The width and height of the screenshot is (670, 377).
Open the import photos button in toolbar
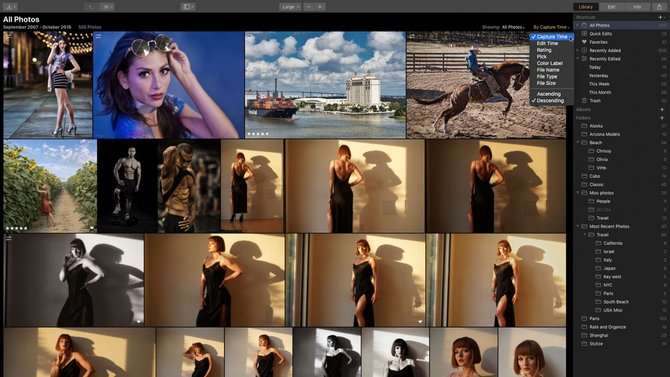[x=10, y=7]
